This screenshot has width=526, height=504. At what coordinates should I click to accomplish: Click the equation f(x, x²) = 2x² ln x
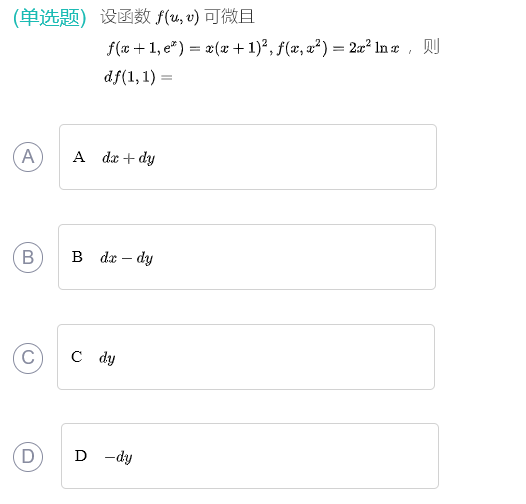tap(338, 48)
